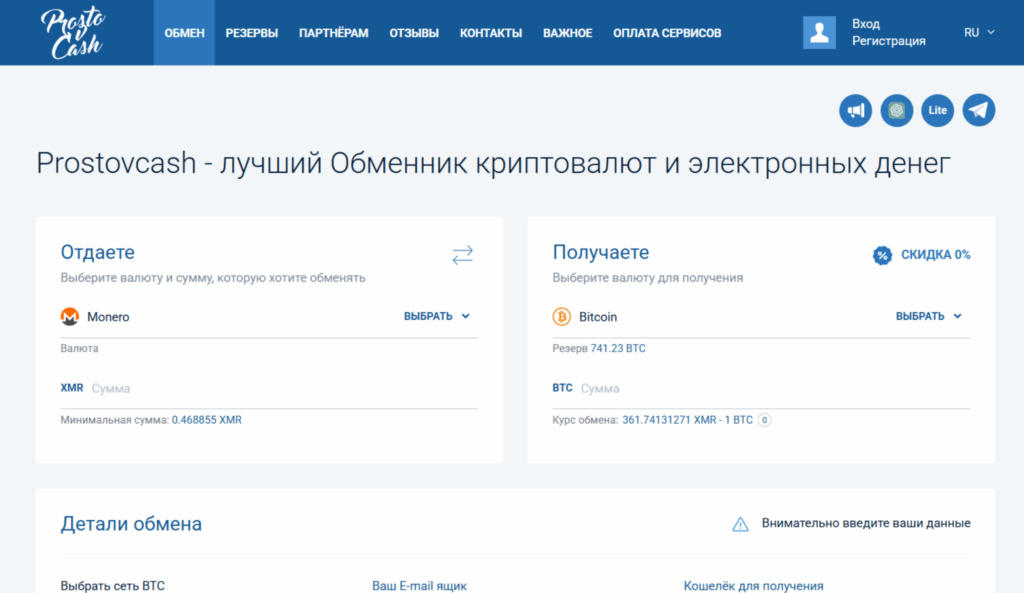This screenshot has width=1024, height=593.
Task: Click the Выбрать сеть BTC label
Action: pos(112,586)
